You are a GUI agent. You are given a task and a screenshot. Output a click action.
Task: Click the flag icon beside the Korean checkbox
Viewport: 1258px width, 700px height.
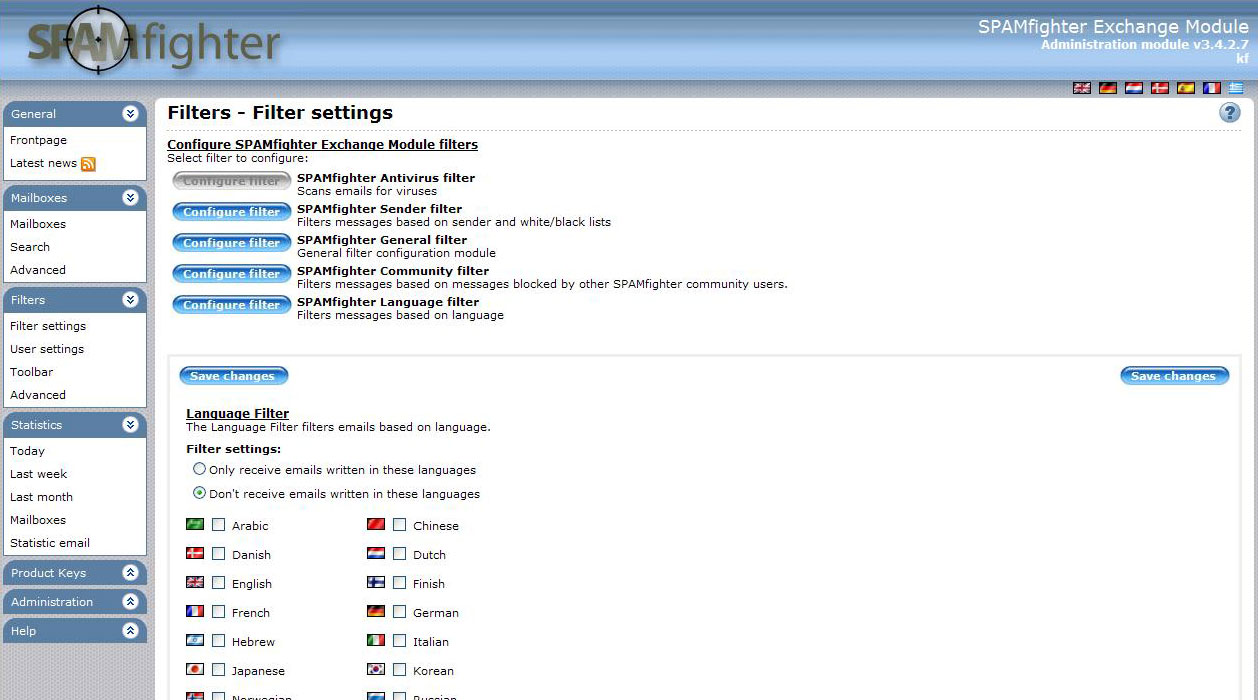[x=376, y=670]
